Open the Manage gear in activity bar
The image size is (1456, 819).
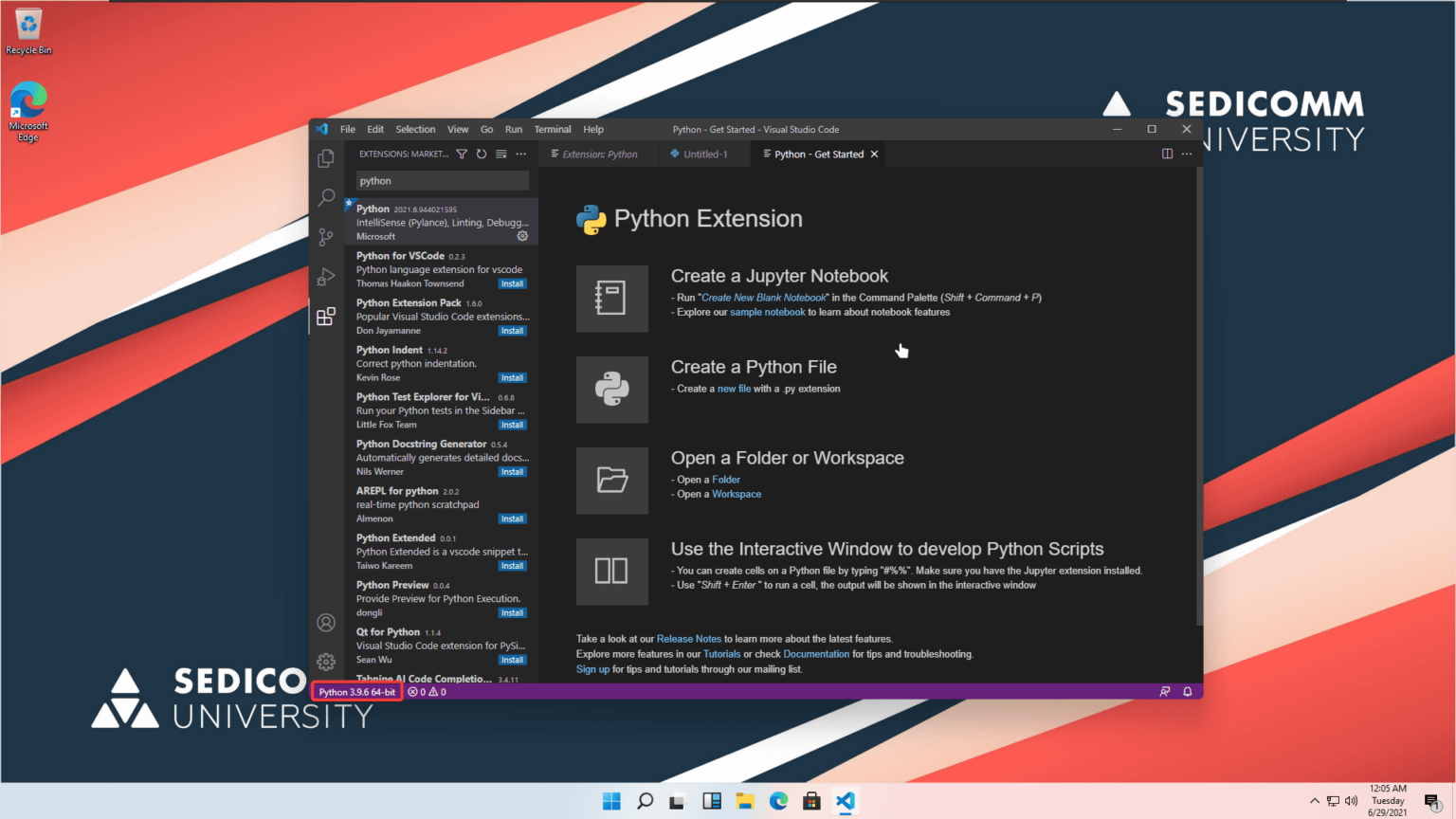click(326, 662)
